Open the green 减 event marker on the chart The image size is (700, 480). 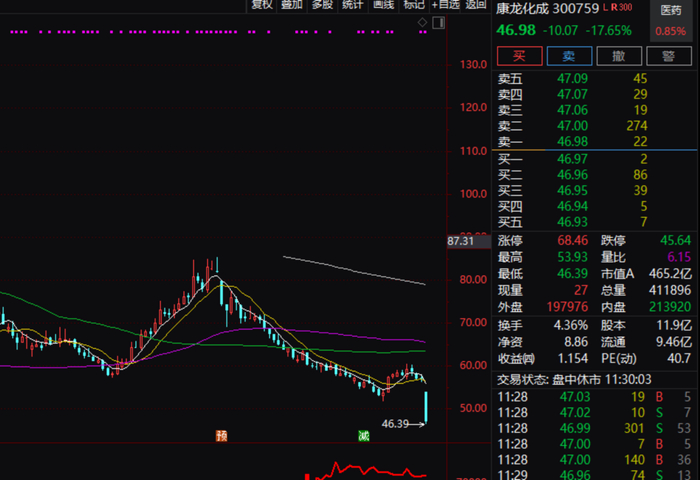pos(364,436)
